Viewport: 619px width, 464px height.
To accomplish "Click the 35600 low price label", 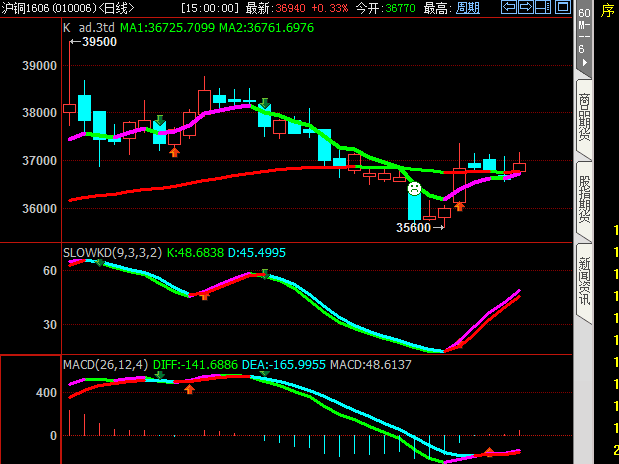I will click(x=413, y=227).
